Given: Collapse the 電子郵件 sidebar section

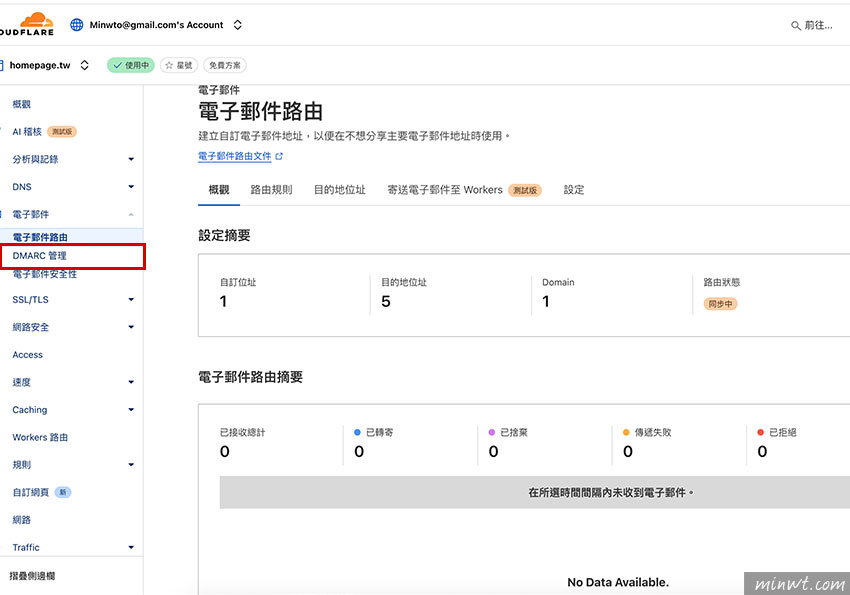Looking at the screenshot, I should click(131, 215).
